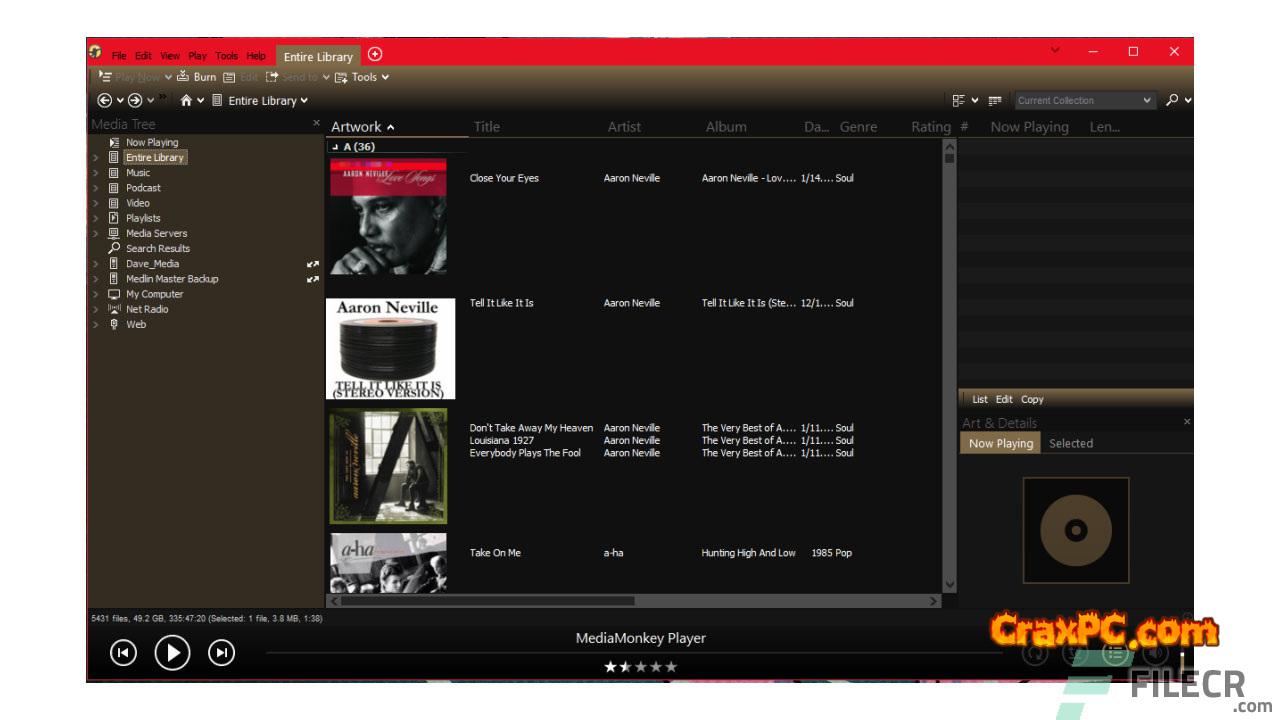The height and width of the screenshot is (720, 1280).
Task: Open the search magnifier icon
Action: (1172, 100)
